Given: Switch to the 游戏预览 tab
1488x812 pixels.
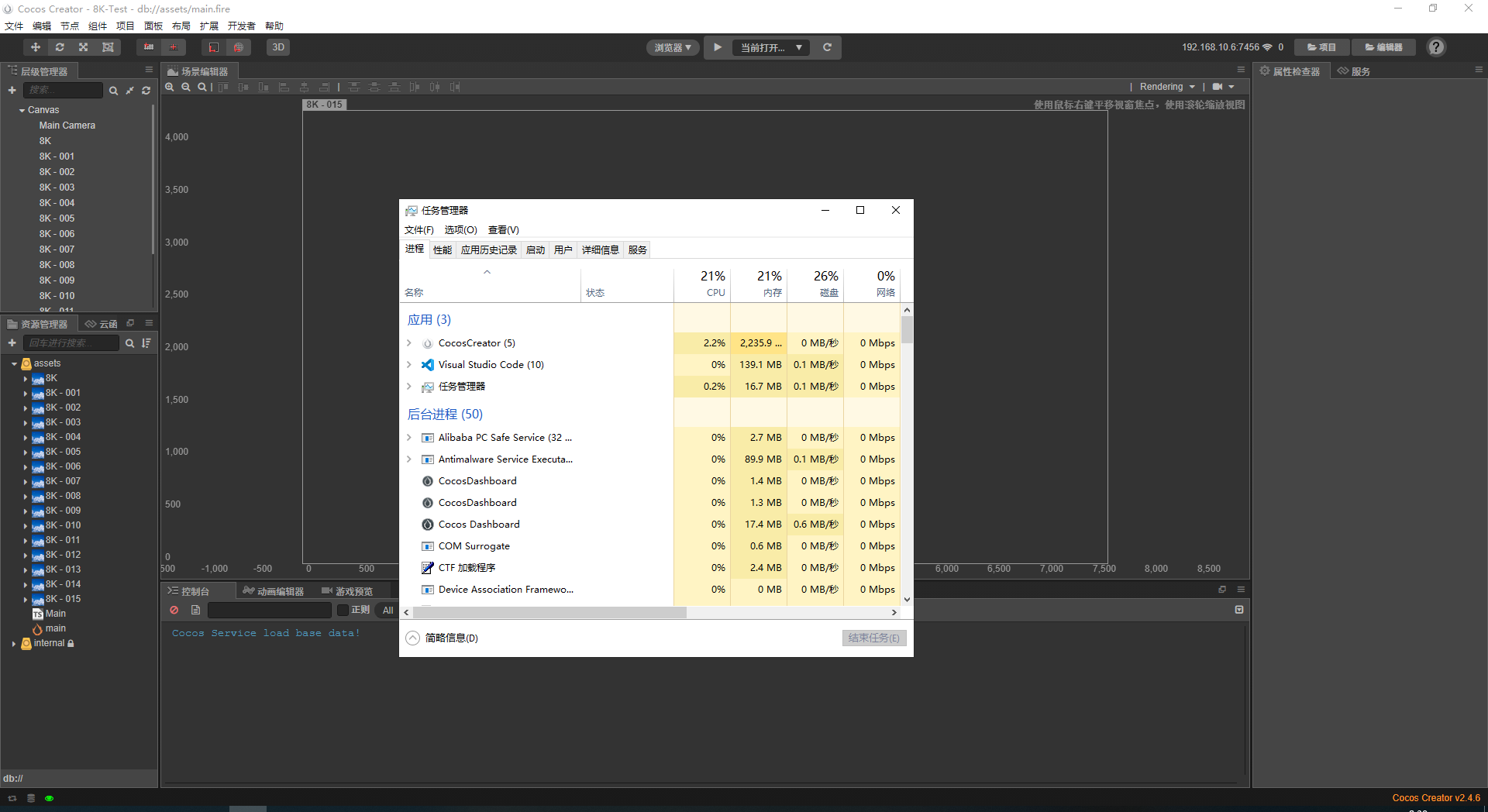Looking at the screenshot, I should pyautogui.click(x=347, y=591).
